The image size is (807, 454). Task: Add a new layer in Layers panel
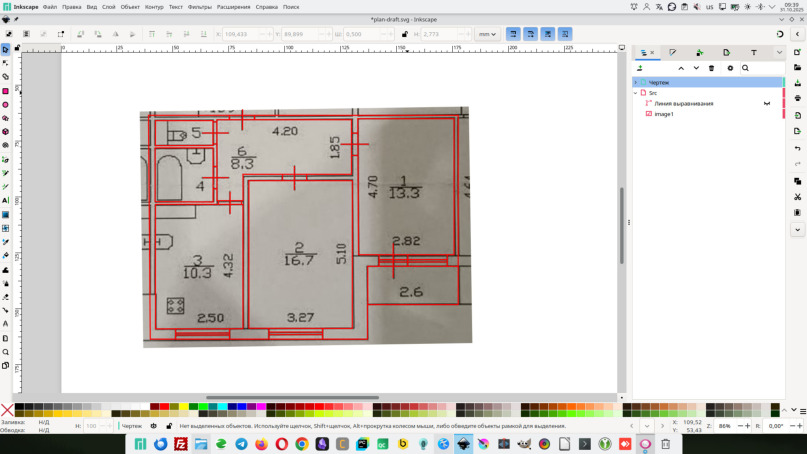(640, 68)
